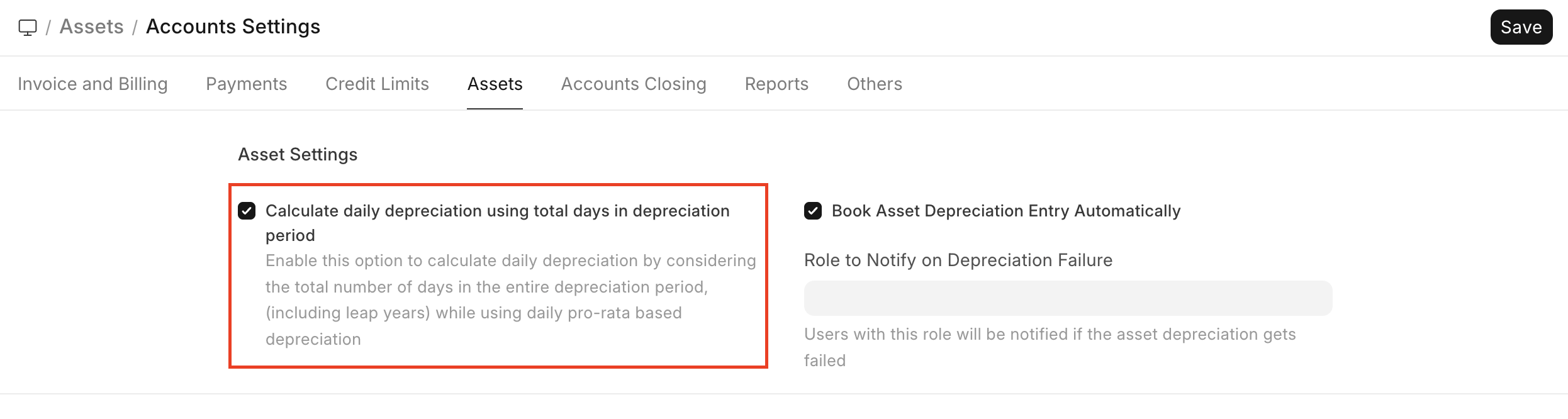1568x419 pixels.
Task: Click the 'Calculate daily depreciation' label text
Action: pyautogui.click(x=497, y=211)
